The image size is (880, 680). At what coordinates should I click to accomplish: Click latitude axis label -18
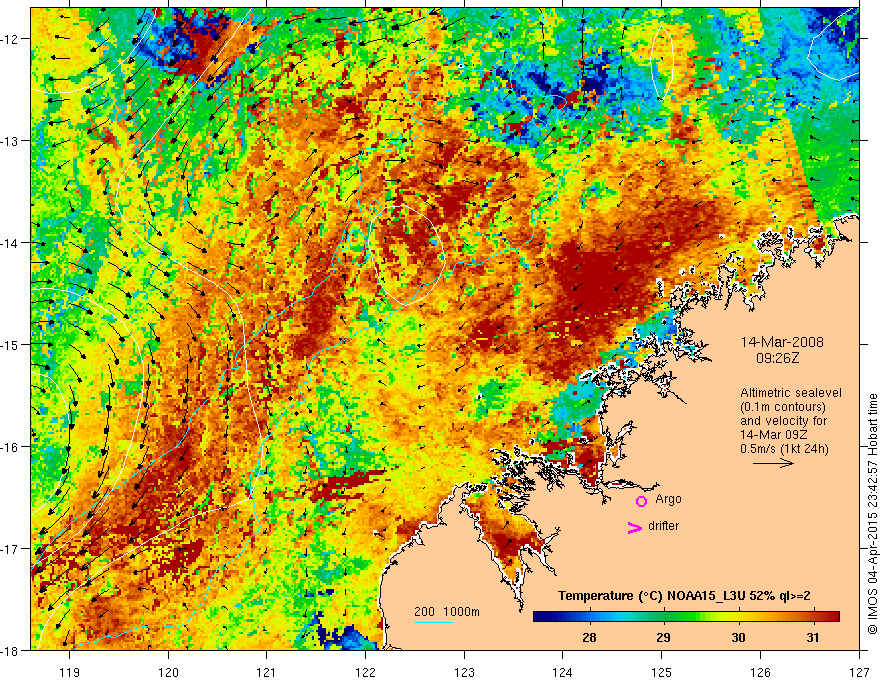tap(10, 651)
